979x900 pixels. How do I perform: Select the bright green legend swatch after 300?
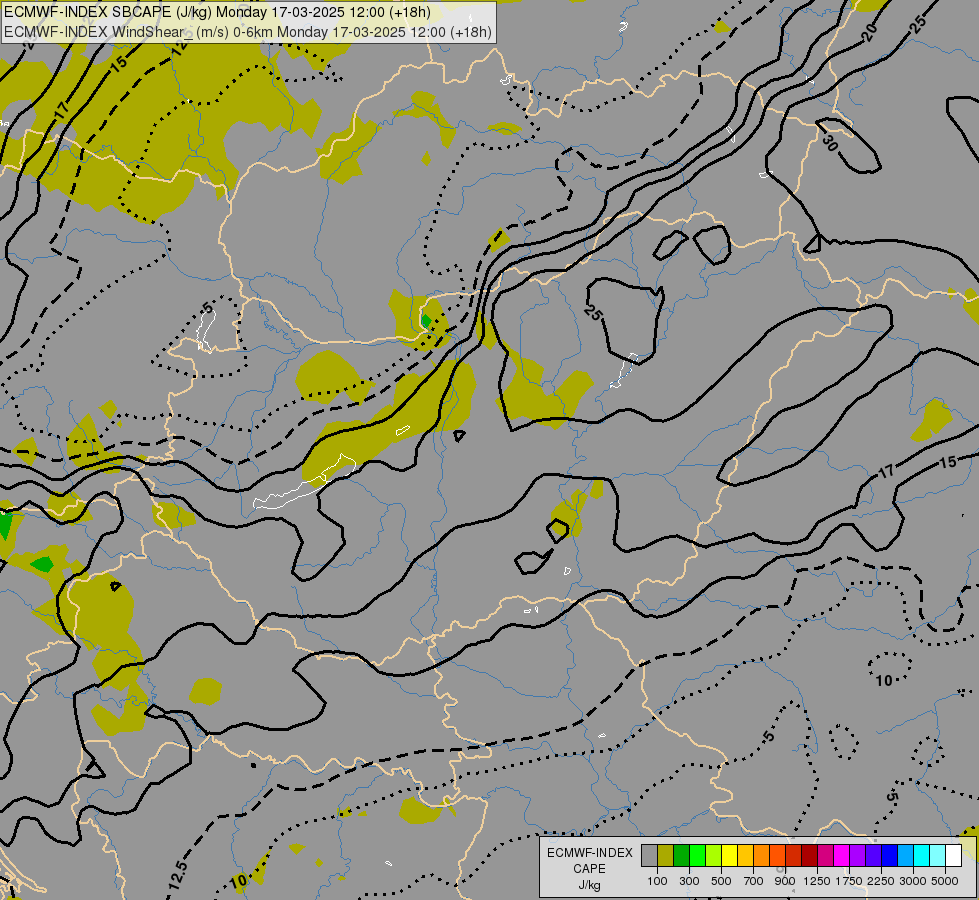[x=697, y=856]
